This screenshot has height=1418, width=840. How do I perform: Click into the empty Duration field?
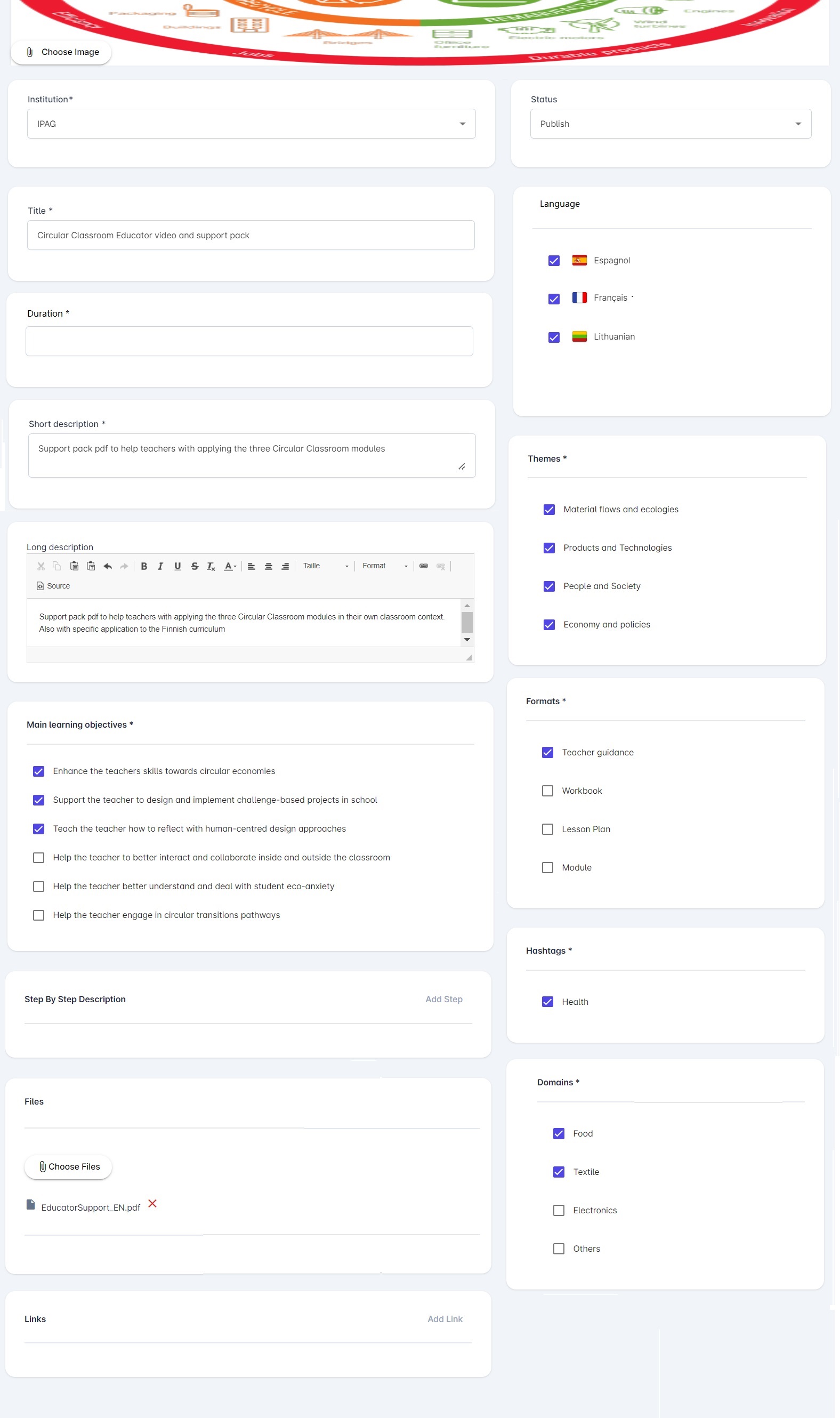(249, 341)
